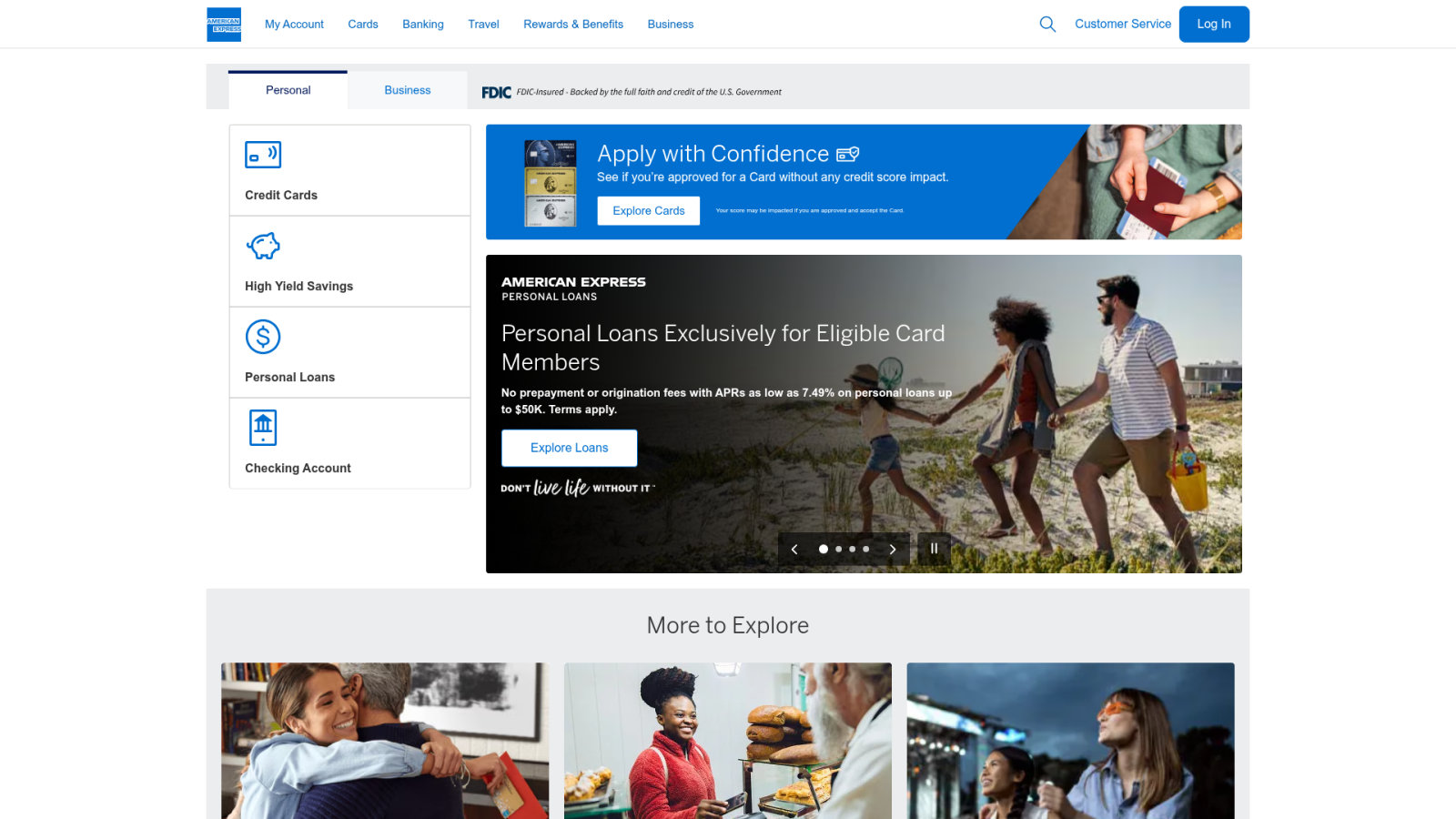1456x819 pixels.
Task: Click the FDIC logo
Action: point(496,92)
